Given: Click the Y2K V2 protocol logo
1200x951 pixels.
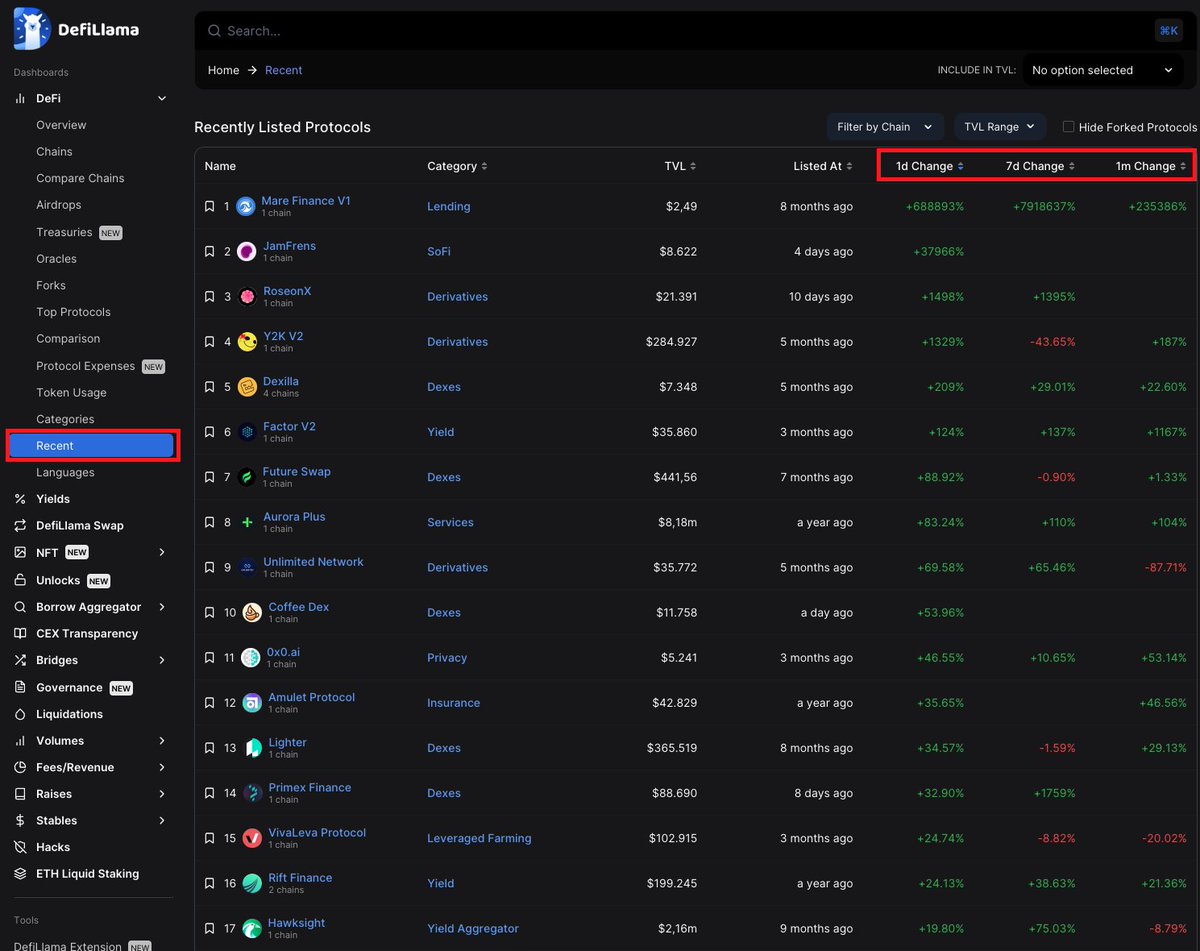Looking at the screenshot, I should (246, 342).
